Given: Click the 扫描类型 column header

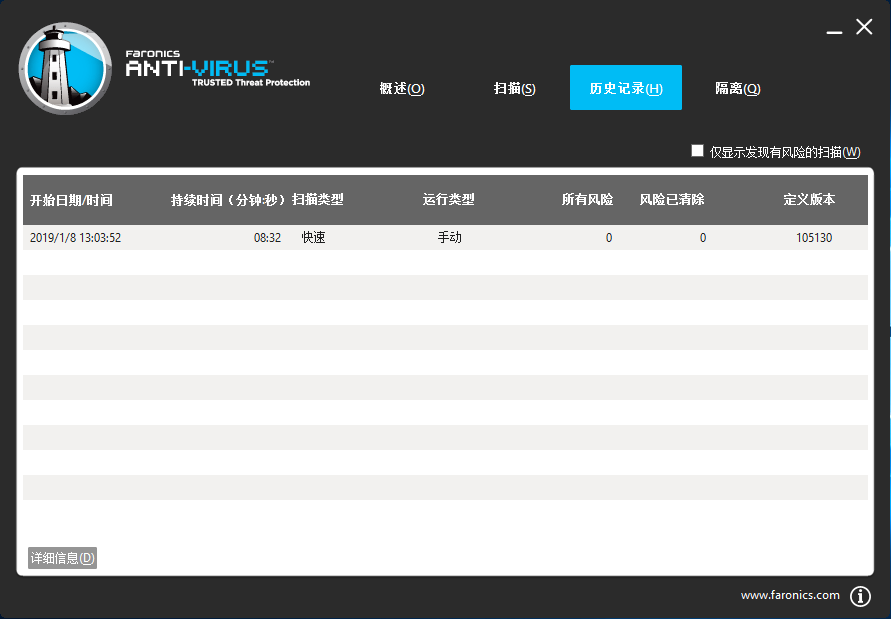Looking at the screenshot, I should (x=318, y=200).
